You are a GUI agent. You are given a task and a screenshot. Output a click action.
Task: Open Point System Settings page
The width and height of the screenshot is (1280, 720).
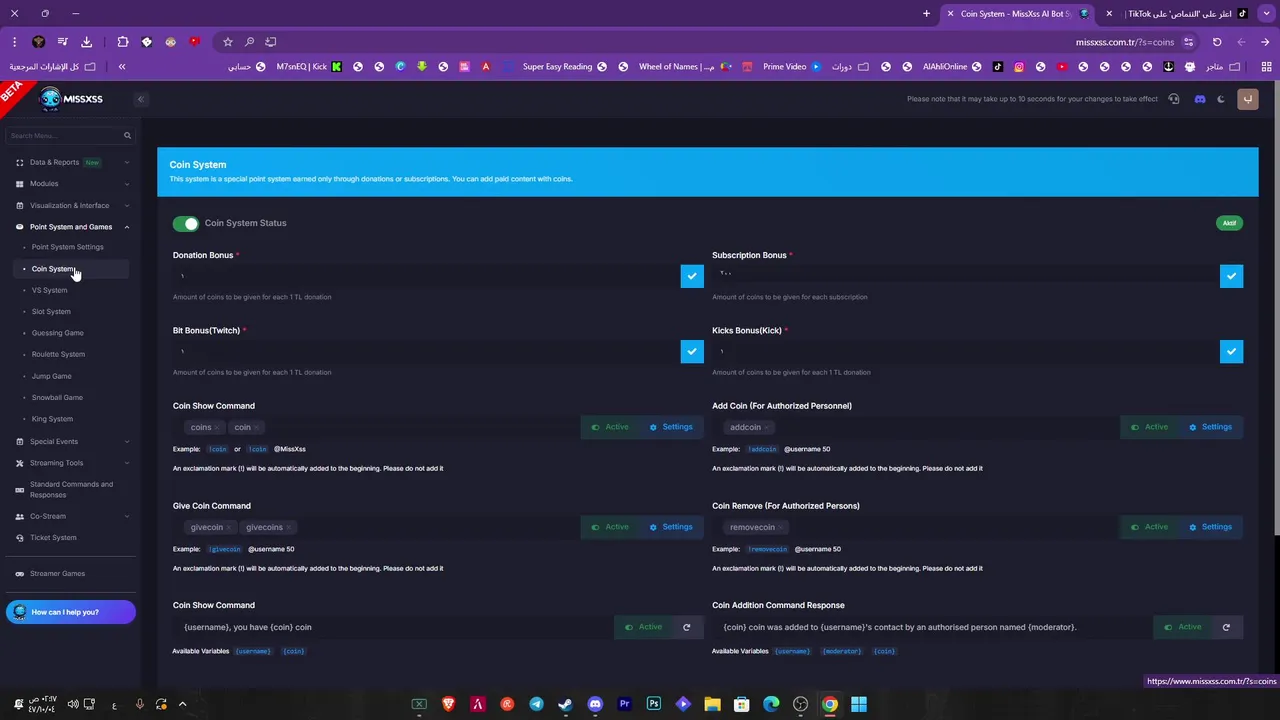click(x=67, y=247)
